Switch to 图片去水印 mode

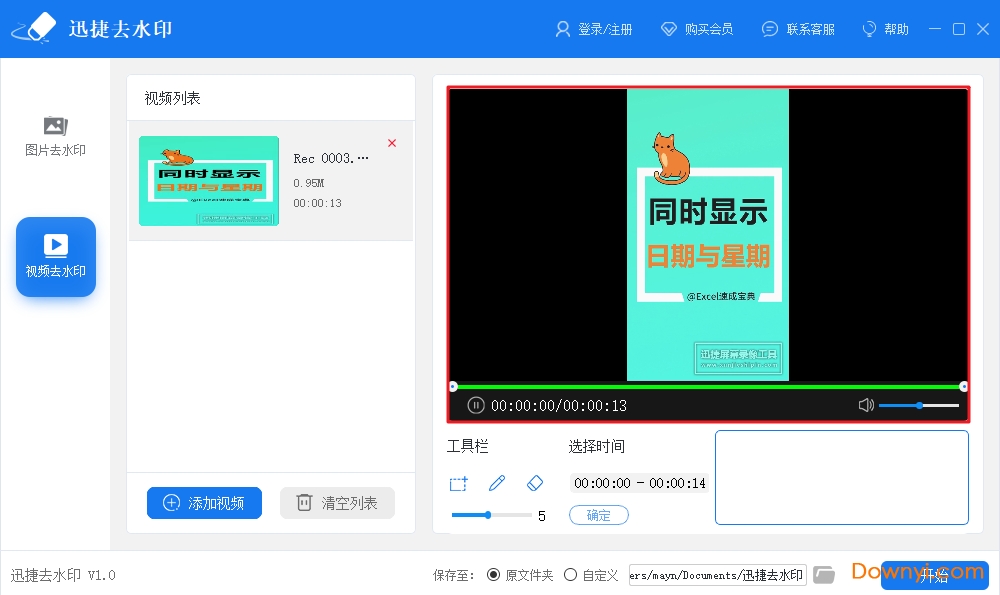coord(55,135)
